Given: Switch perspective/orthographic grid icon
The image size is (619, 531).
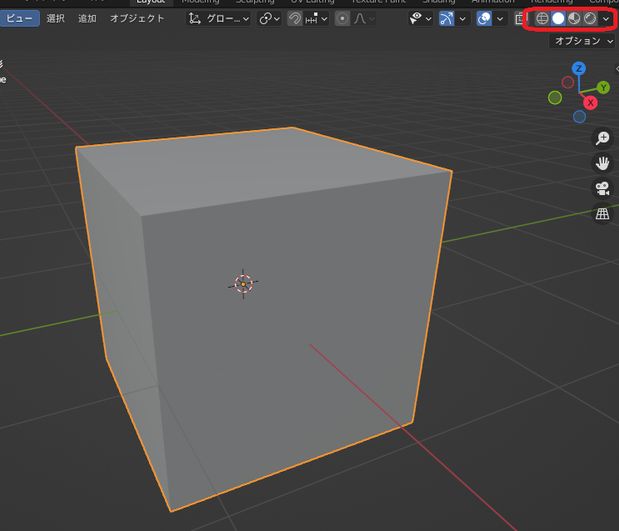Looking at the screenshot, I should [602, 214].
